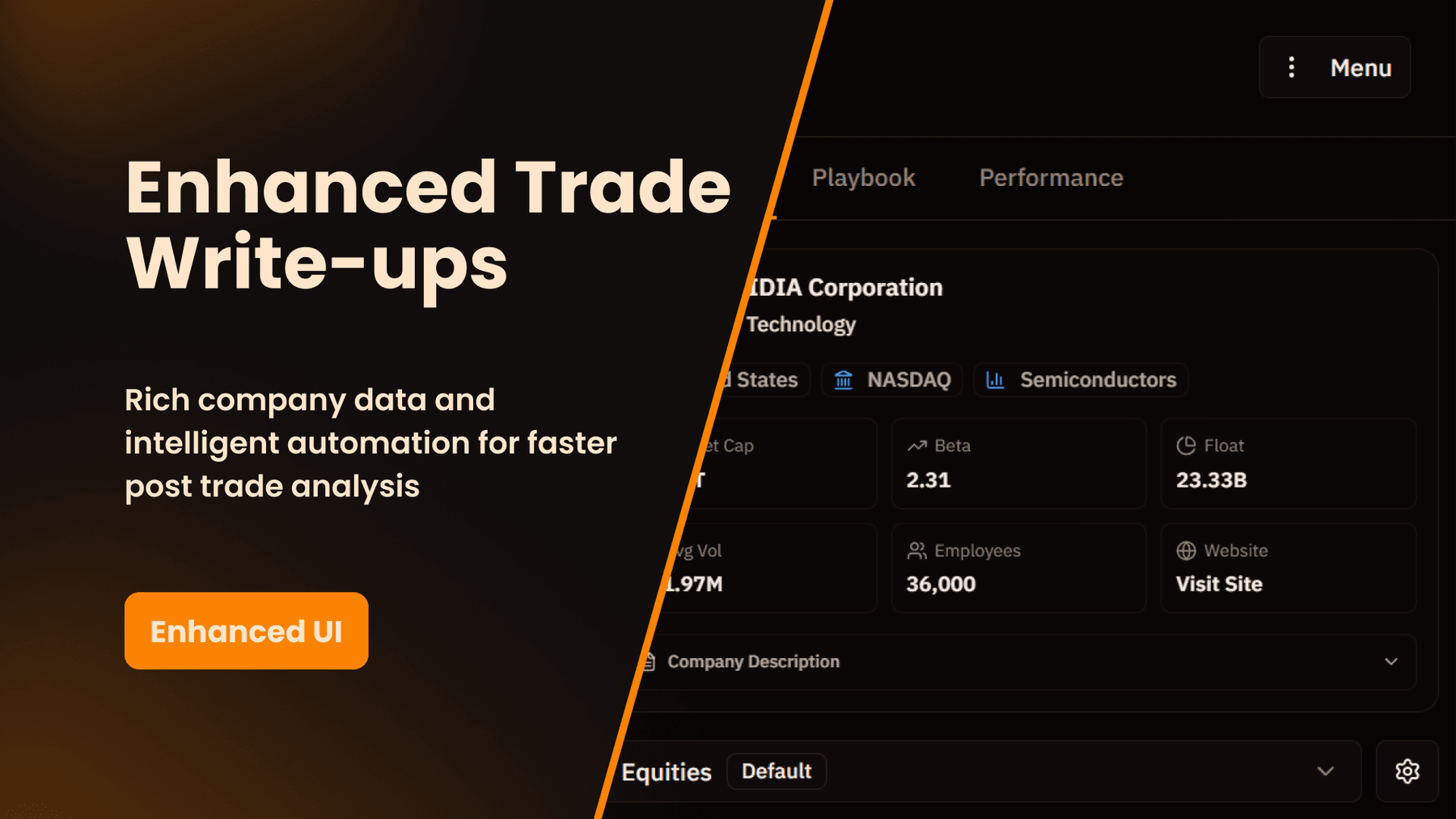
Task: Open the settings gear beside Equities
Action: [x=1407, y=771]
